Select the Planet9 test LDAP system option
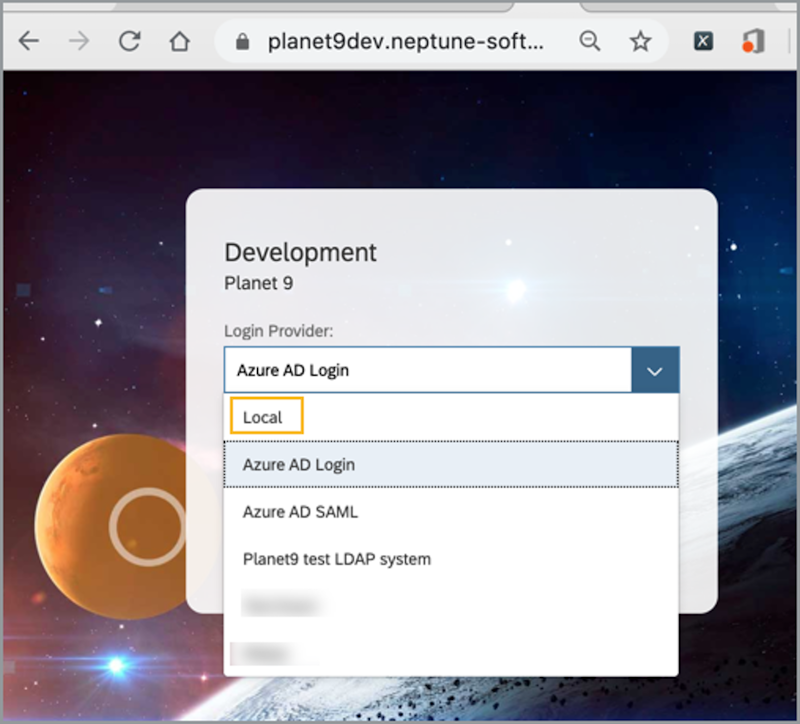 [x=336, y=559]
